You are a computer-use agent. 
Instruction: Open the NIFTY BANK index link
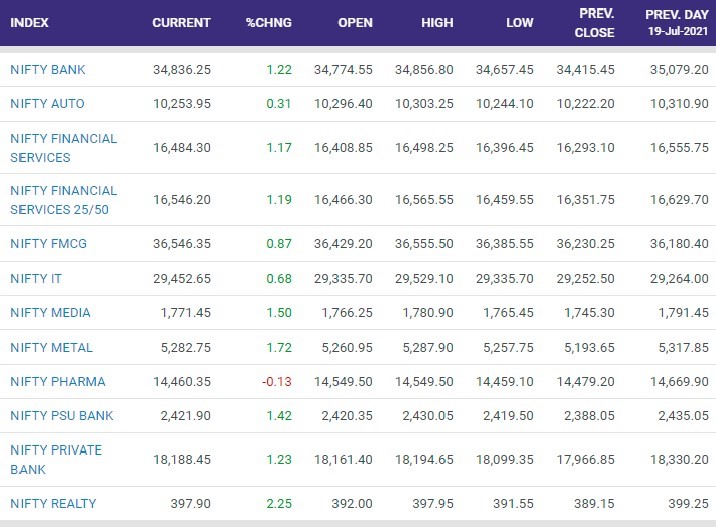point(47,69)
